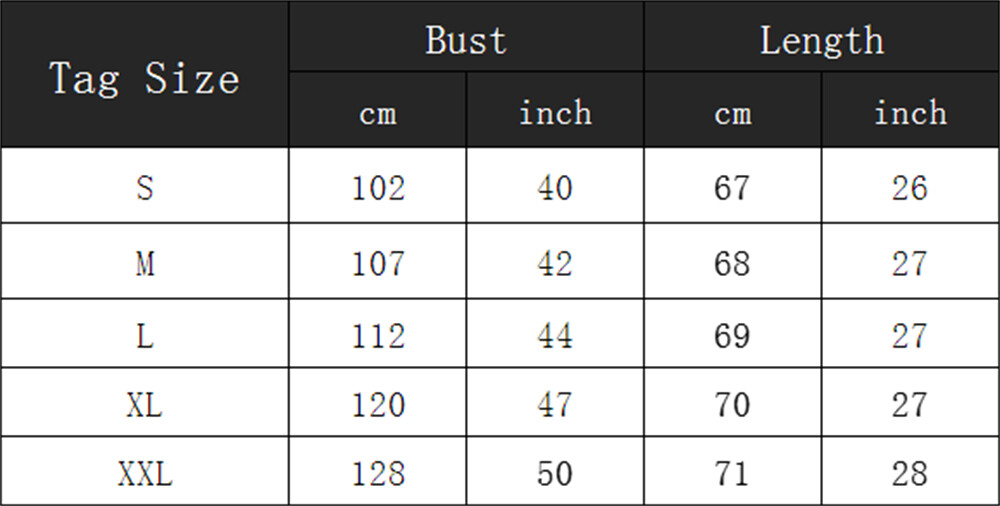Select the Bust column header
The width and height of the screenshot is (1000, 506).
pos(466,36)
